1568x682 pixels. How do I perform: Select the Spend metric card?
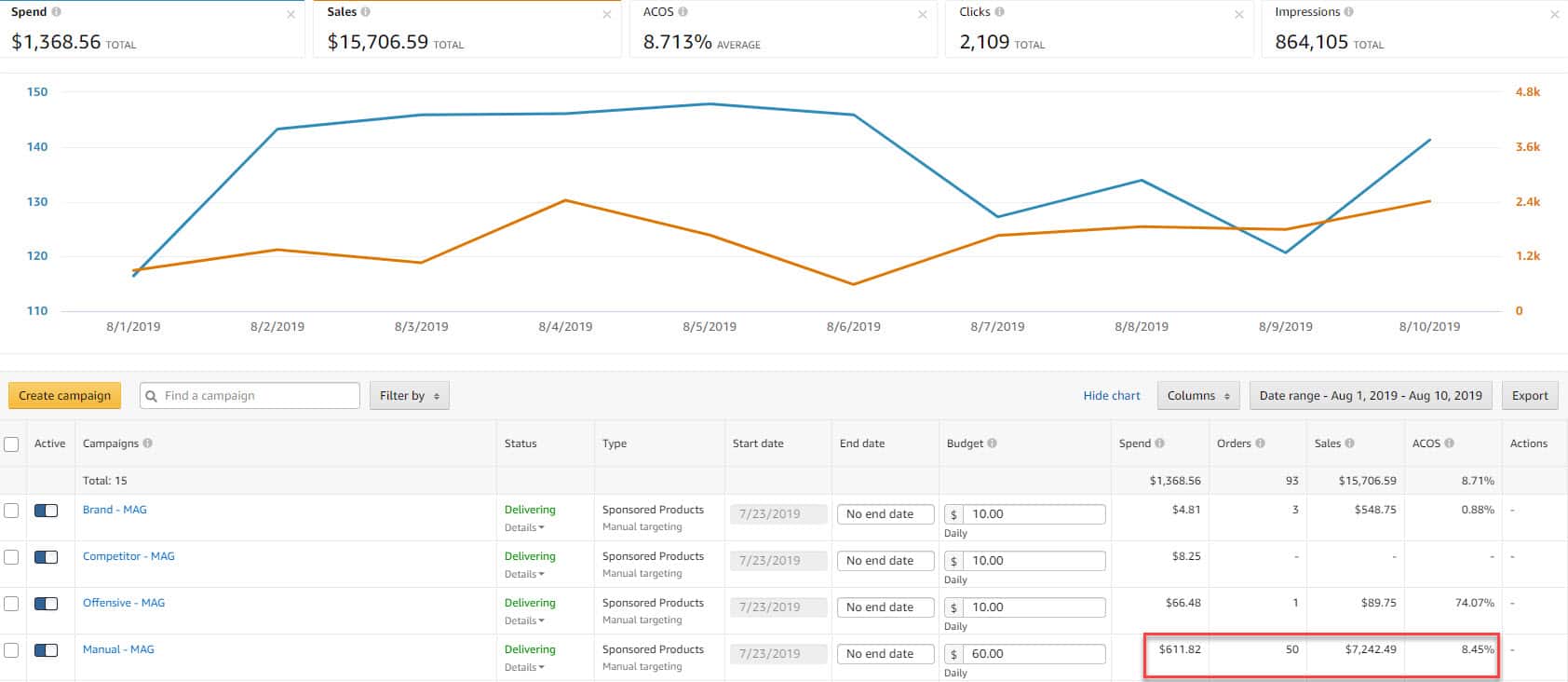pyautogui.click(x=152, y=29)
